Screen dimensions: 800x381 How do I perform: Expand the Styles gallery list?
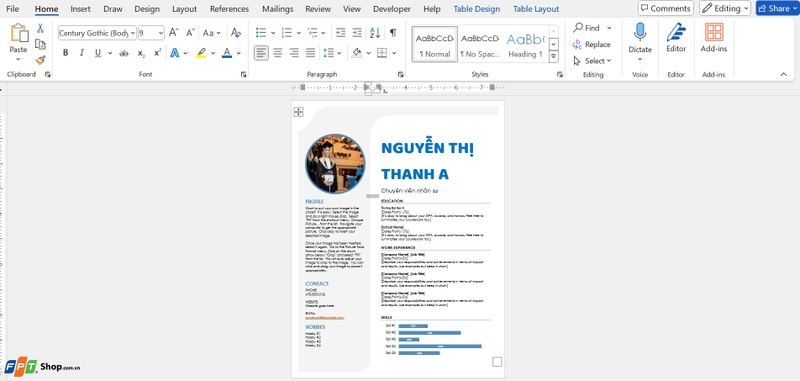coord(553,57)
